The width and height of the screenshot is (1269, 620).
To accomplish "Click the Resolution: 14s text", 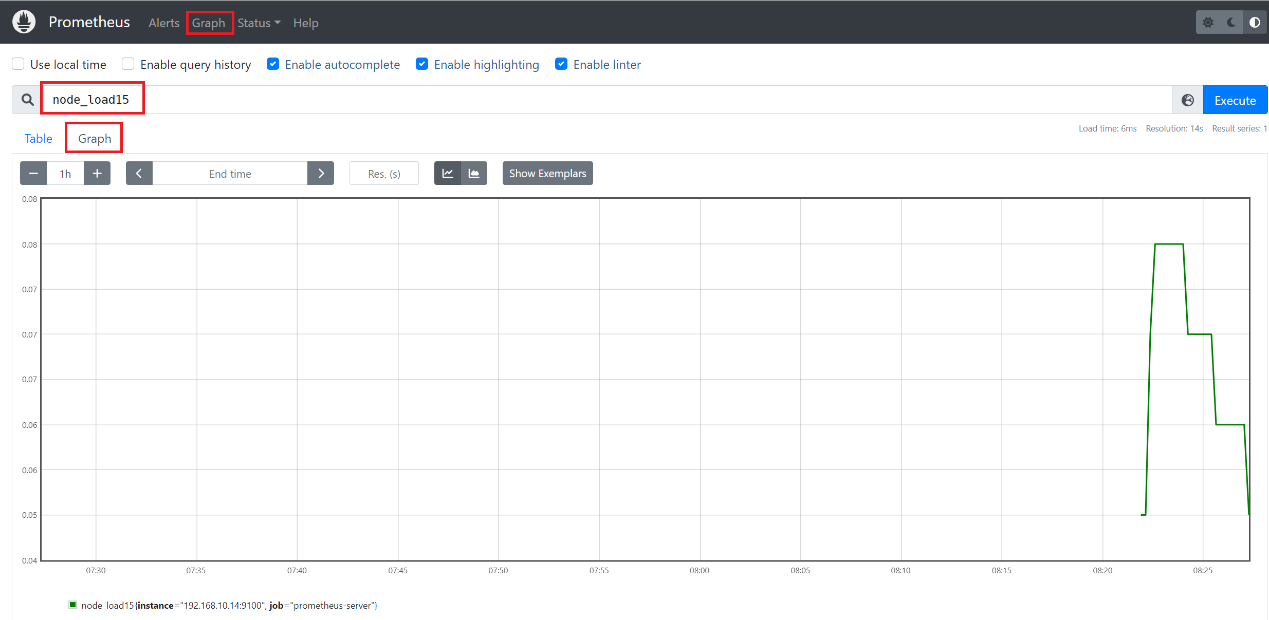I will pyautogui.click(x=1175, y=129).
